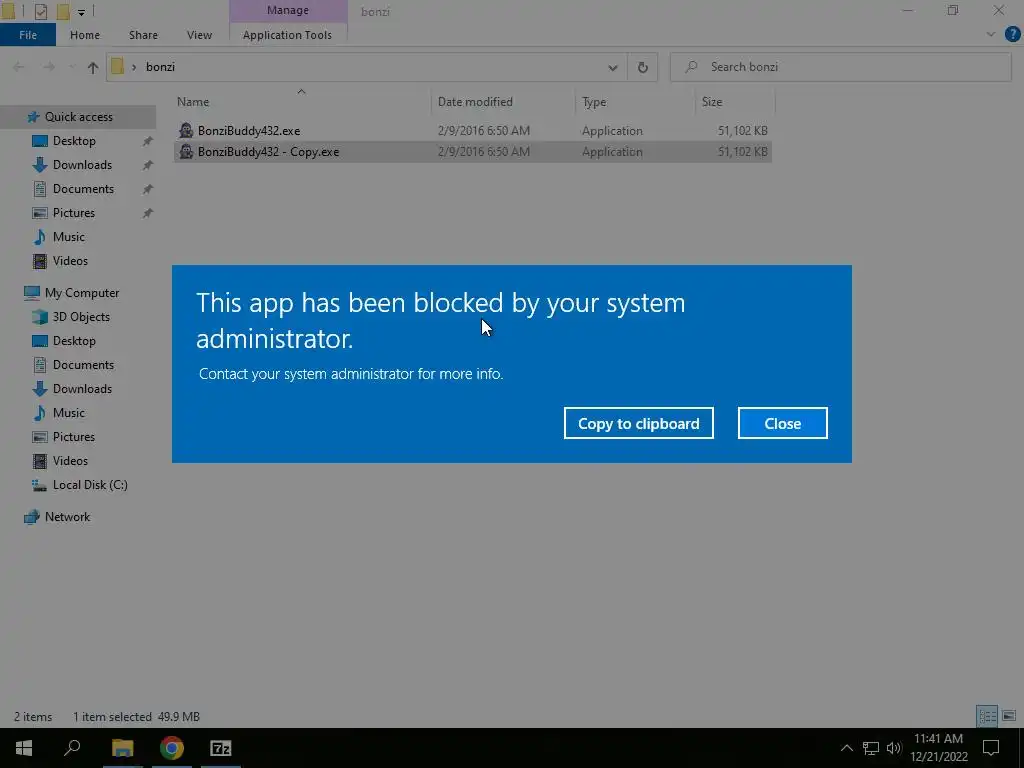
Task: Open pinned Desktop under Quick access
Action: point(74,141)
